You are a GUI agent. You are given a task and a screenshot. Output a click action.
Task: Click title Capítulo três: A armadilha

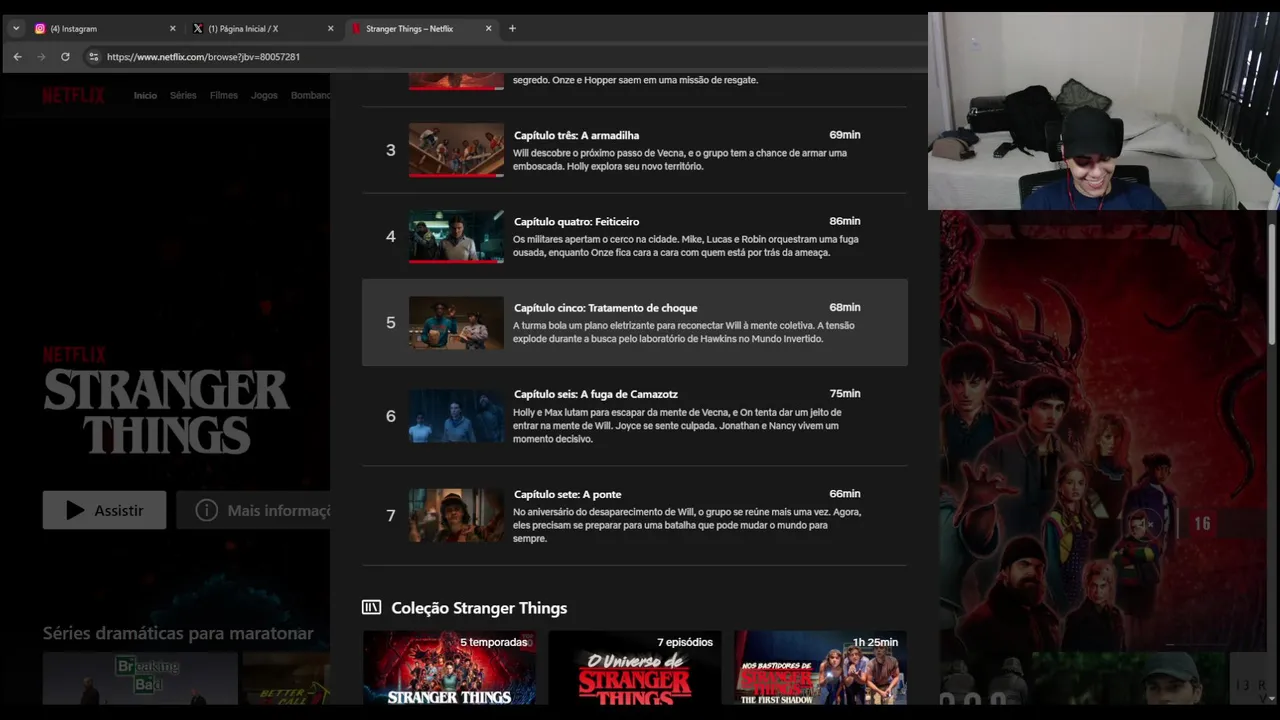coord(576,135)
